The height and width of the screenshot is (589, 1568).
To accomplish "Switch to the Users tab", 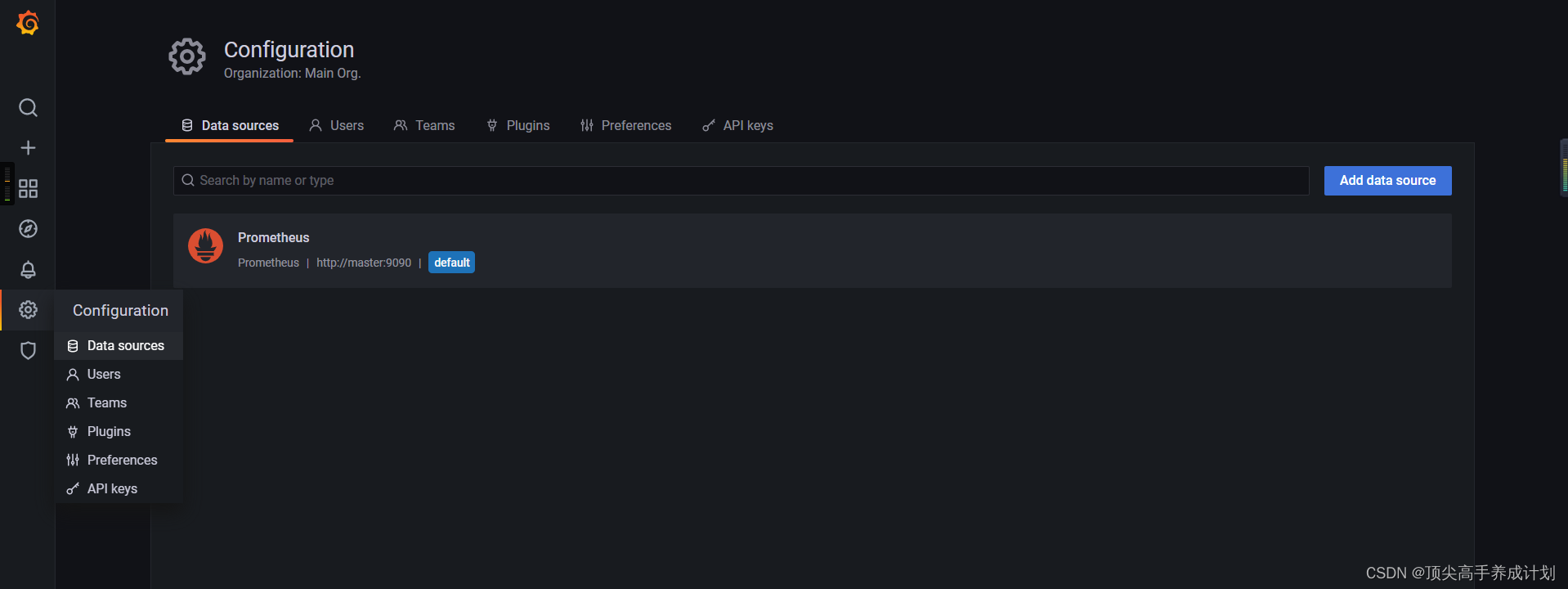I will coord(337,125).
